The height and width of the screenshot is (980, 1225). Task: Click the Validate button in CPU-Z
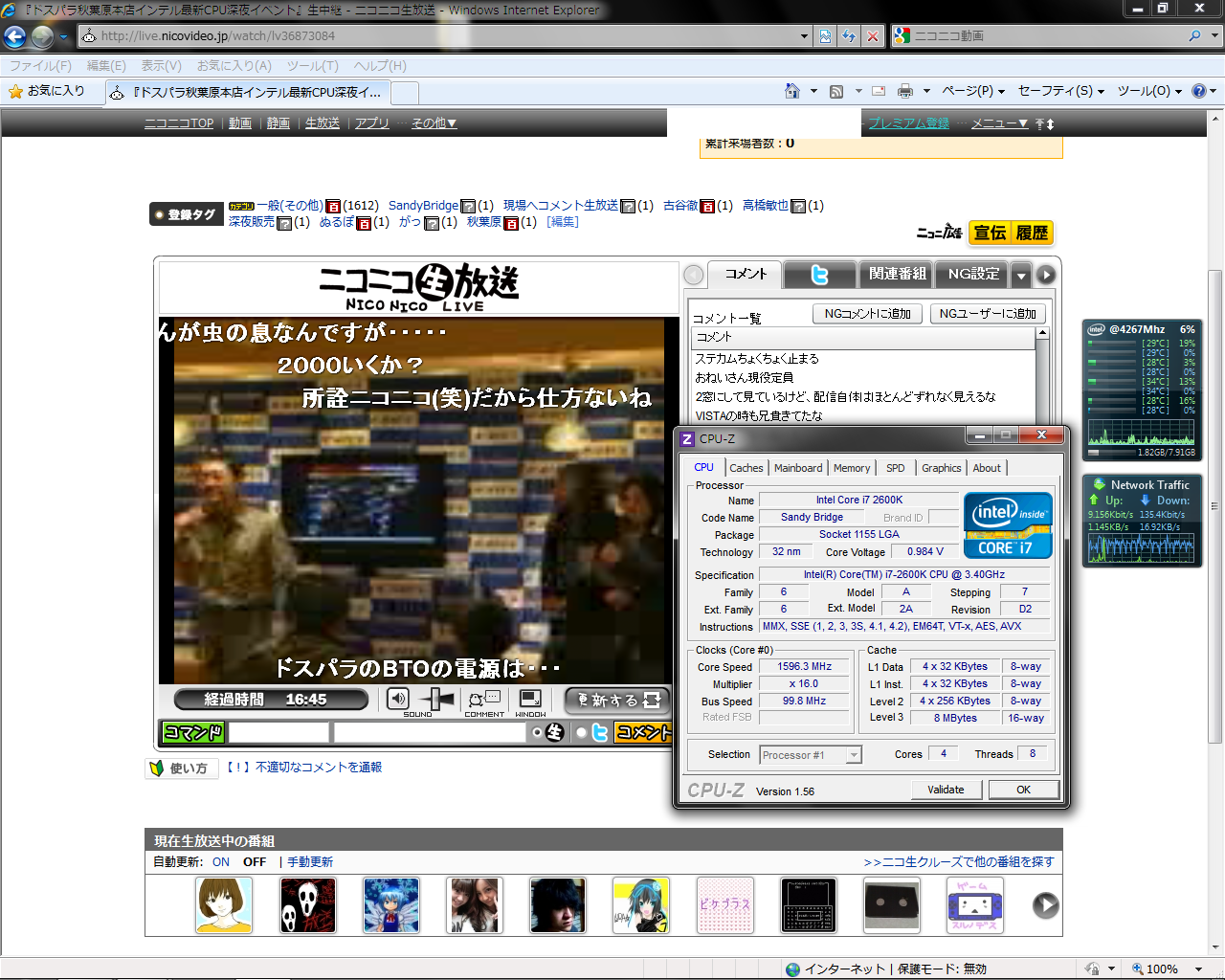tap(946, 790)
